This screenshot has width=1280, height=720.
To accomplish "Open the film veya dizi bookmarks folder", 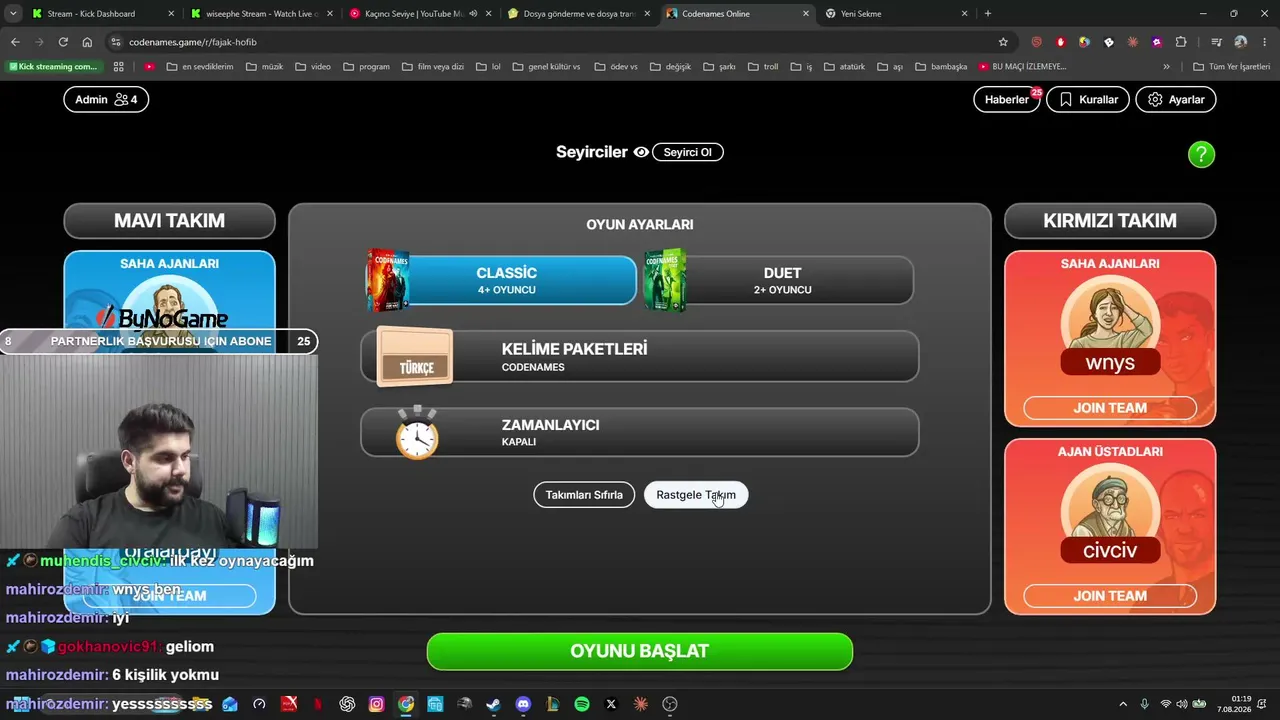I will 433,67.
